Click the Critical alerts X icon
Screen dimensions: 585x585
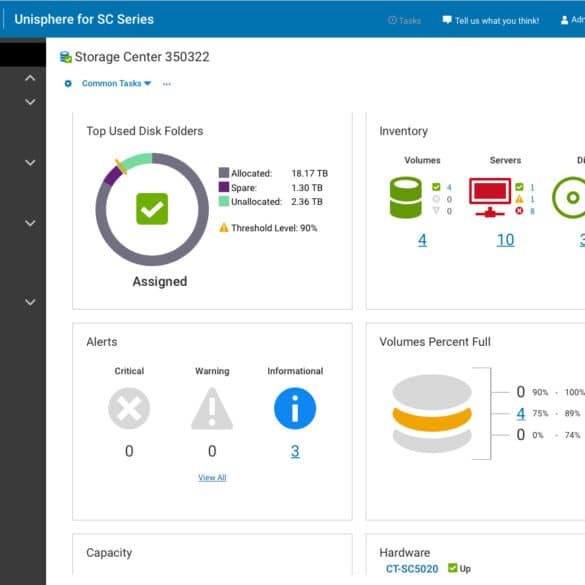point(129,408)
